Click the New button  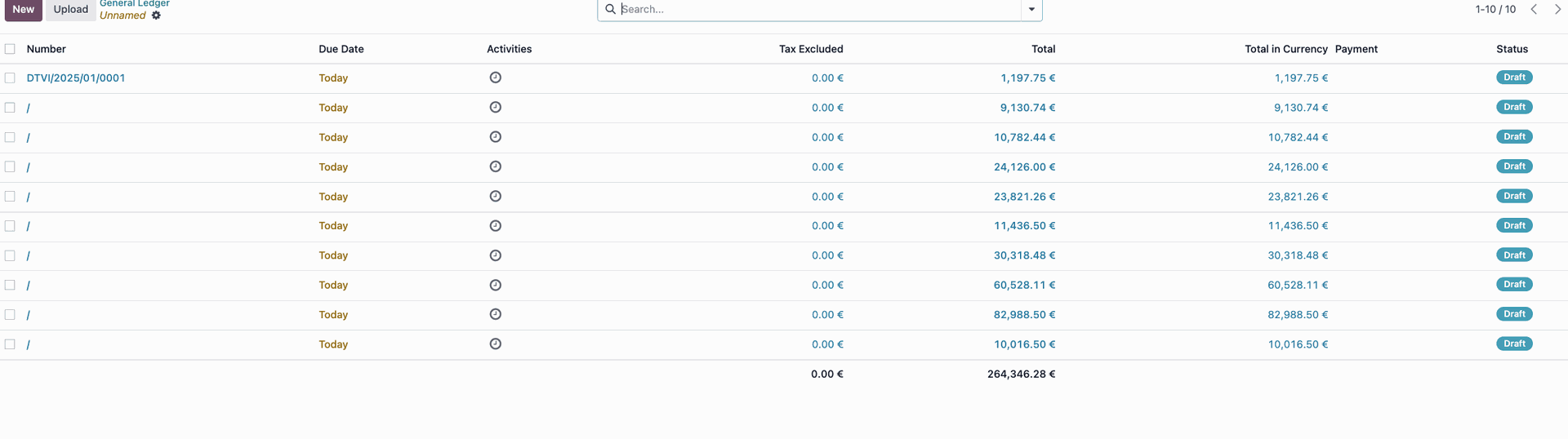(x=23, y=9)
